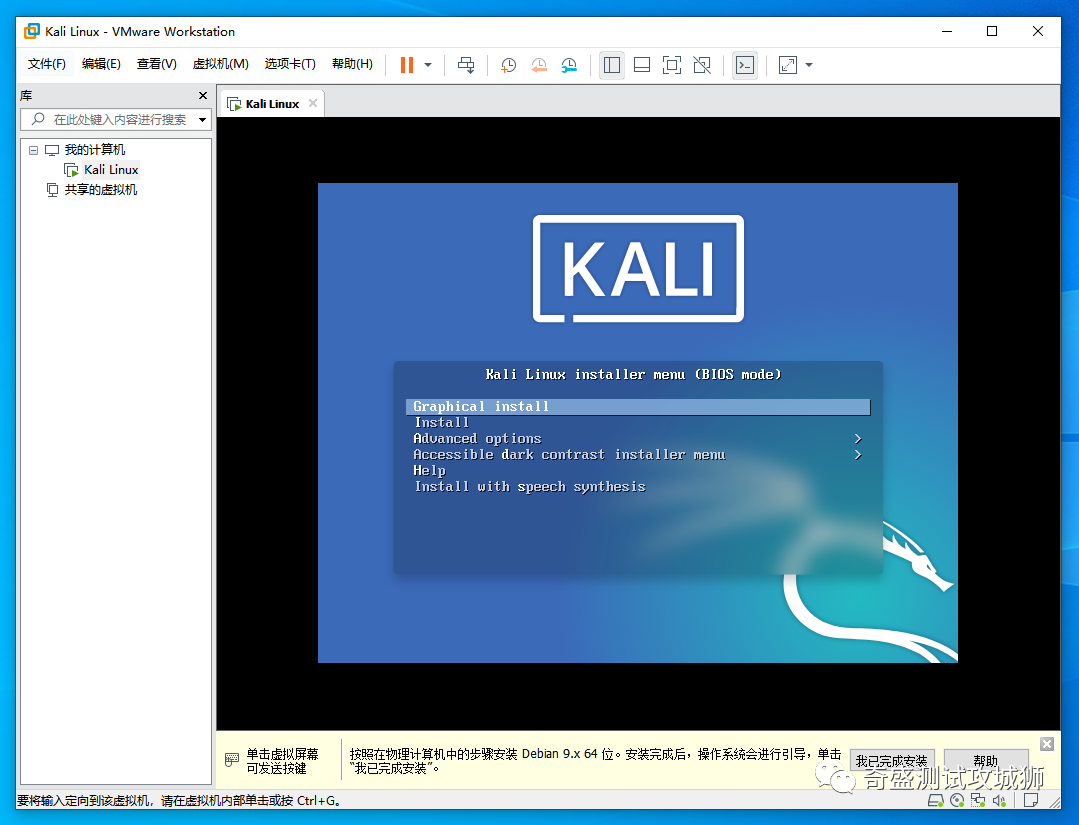Image resolution: width=1079 pixels, height=825 pixels.
Task: Toggle the library sidebar view
Action: 612,65
